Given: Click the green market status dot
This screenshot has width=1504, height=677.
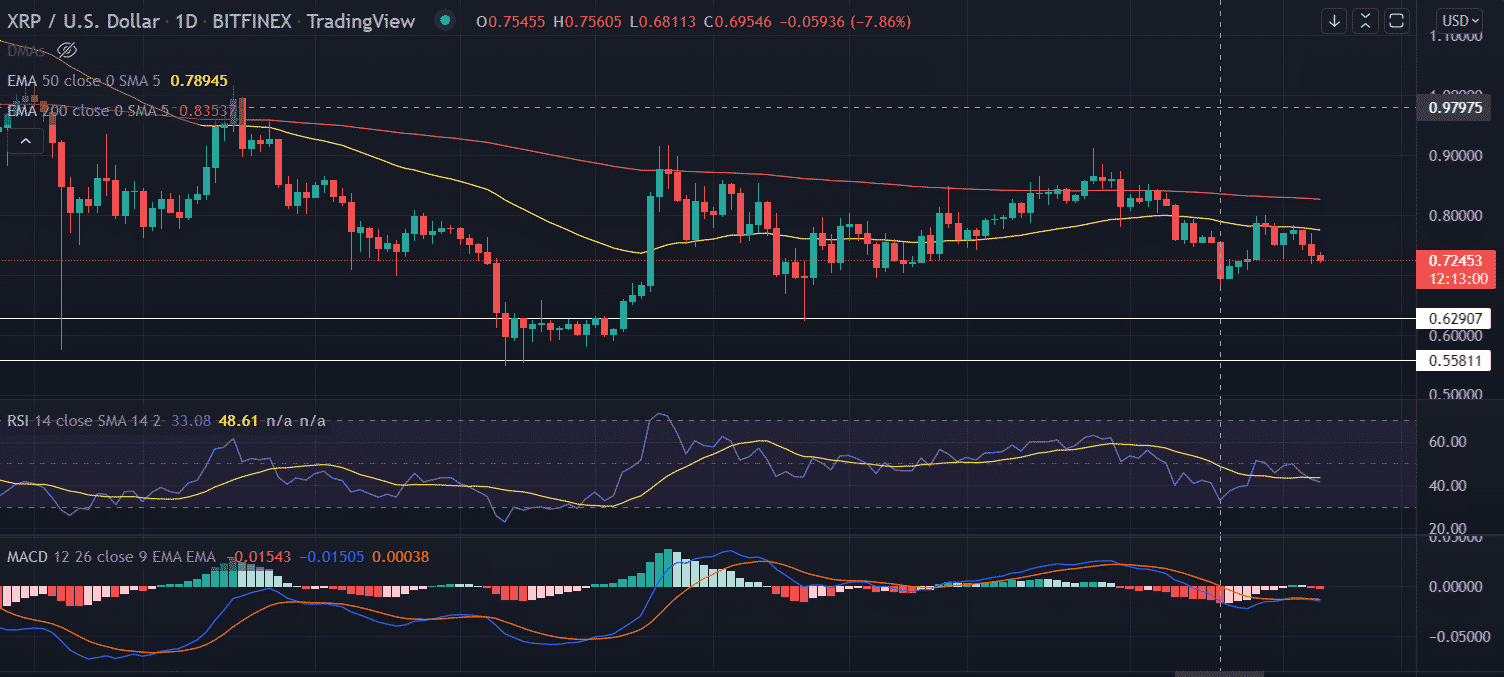Looking at the screenshot, I should tap(444, 21).
